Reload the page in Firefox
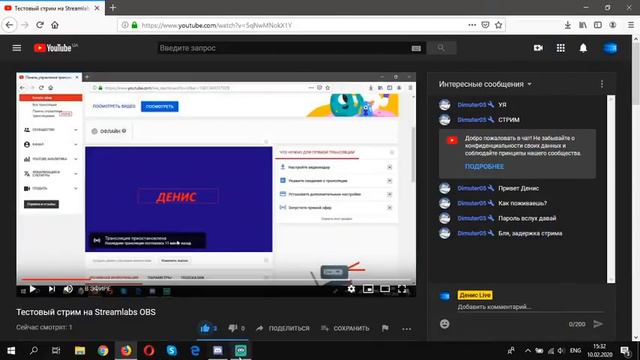 coord(40,25)
